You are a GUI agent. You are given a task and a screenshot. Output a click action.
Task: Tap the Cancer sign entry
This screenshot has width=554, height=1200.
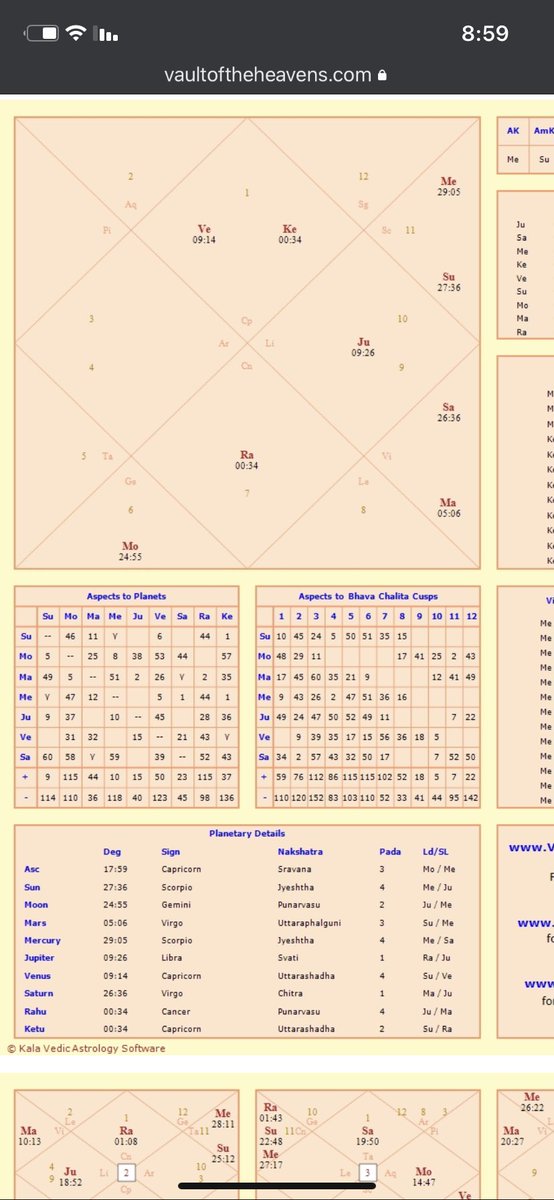tap(175, 1011)
